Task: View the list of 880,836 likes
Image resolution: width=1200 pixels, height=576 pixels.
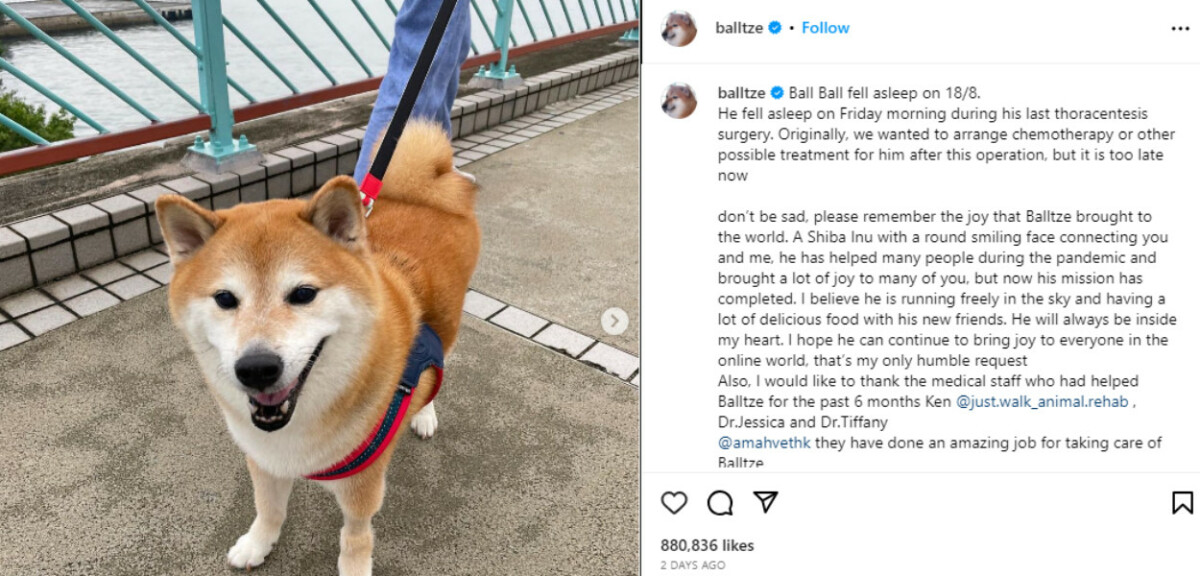Action: coord(707,545)
